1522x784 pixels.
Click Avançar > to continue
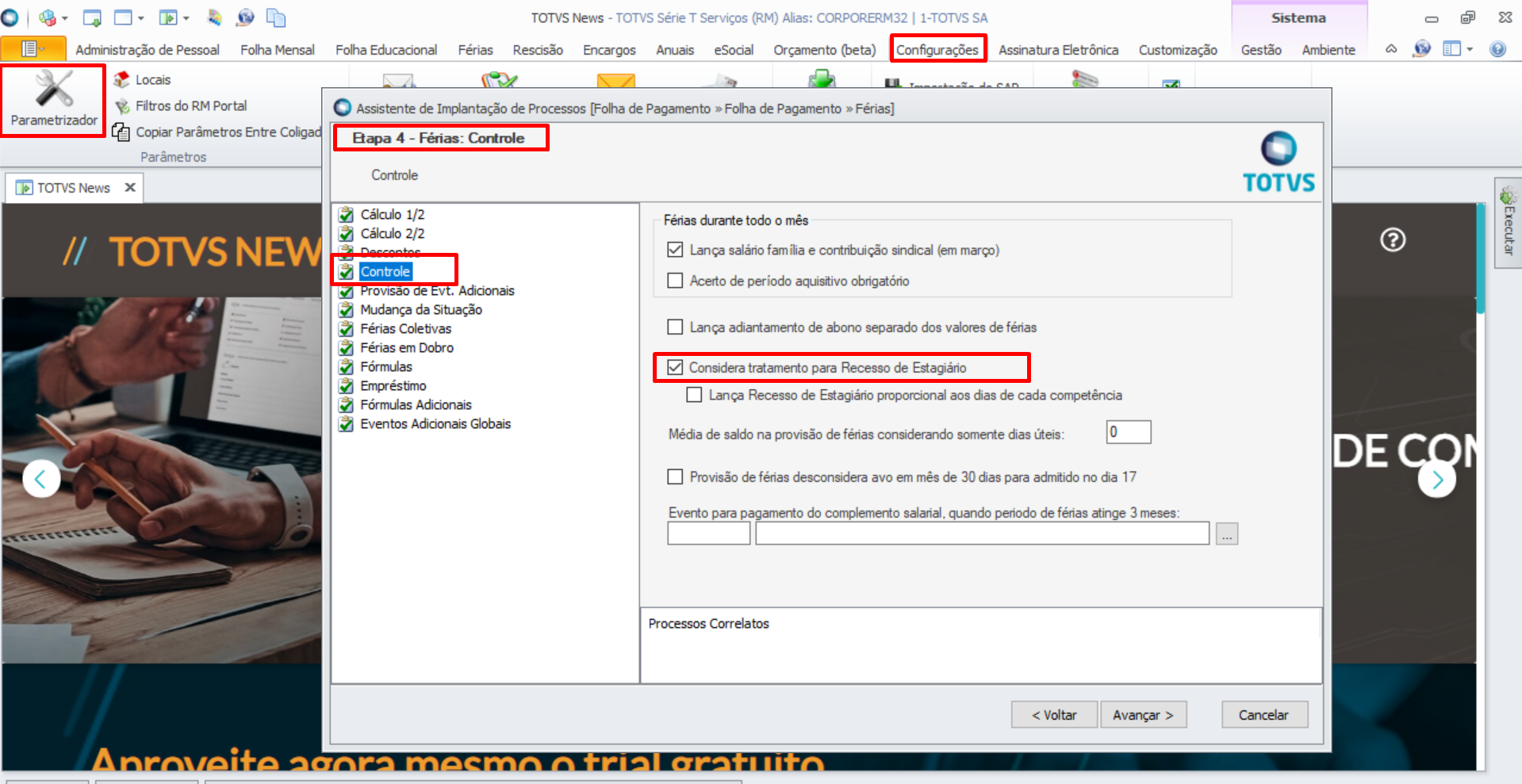1143,715
